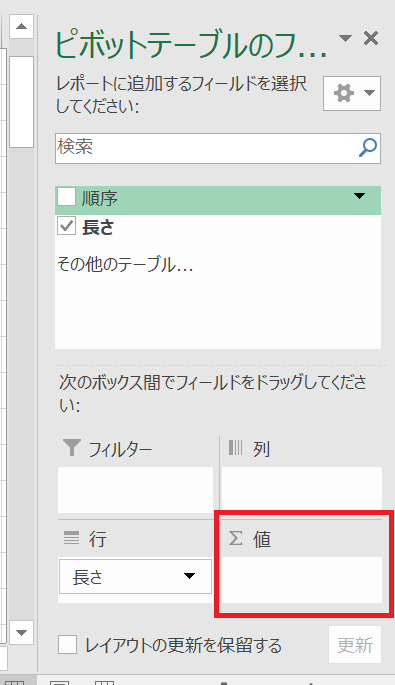Viewport: 395px width, 685px height.
Task: Click the 検索 field search box
Action: click(x=218, y=149)
